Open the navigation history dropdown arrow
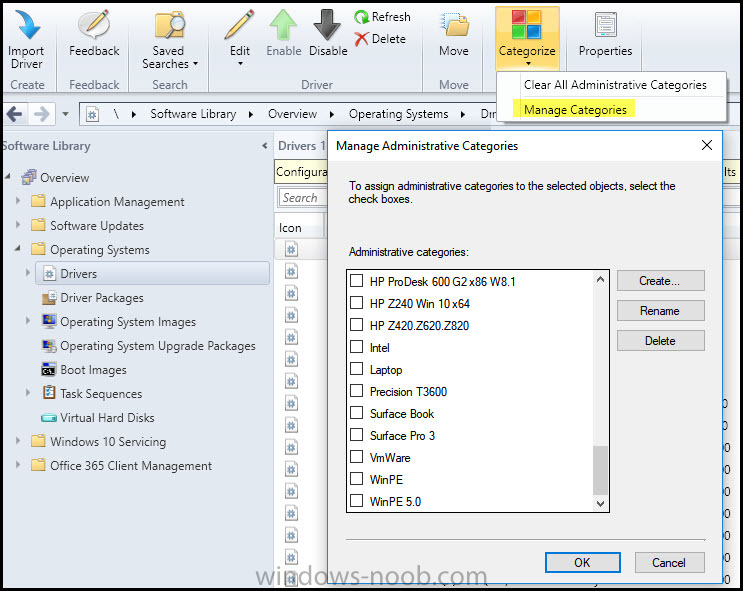 point(65,114)
